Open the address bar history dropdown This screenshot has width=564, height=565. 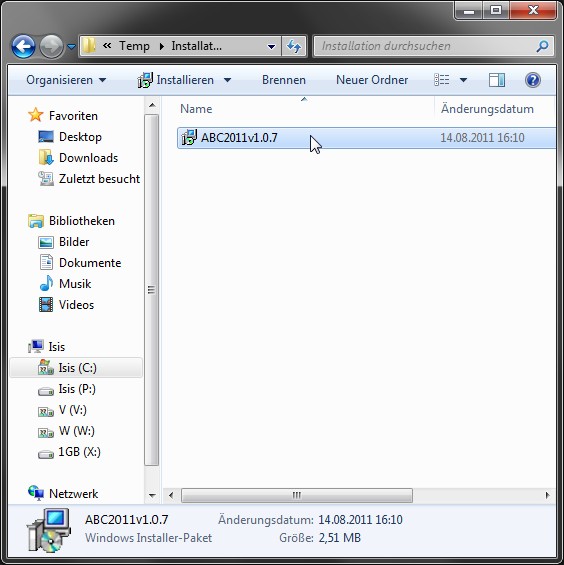pyautogui.click(x=271, y=46)
